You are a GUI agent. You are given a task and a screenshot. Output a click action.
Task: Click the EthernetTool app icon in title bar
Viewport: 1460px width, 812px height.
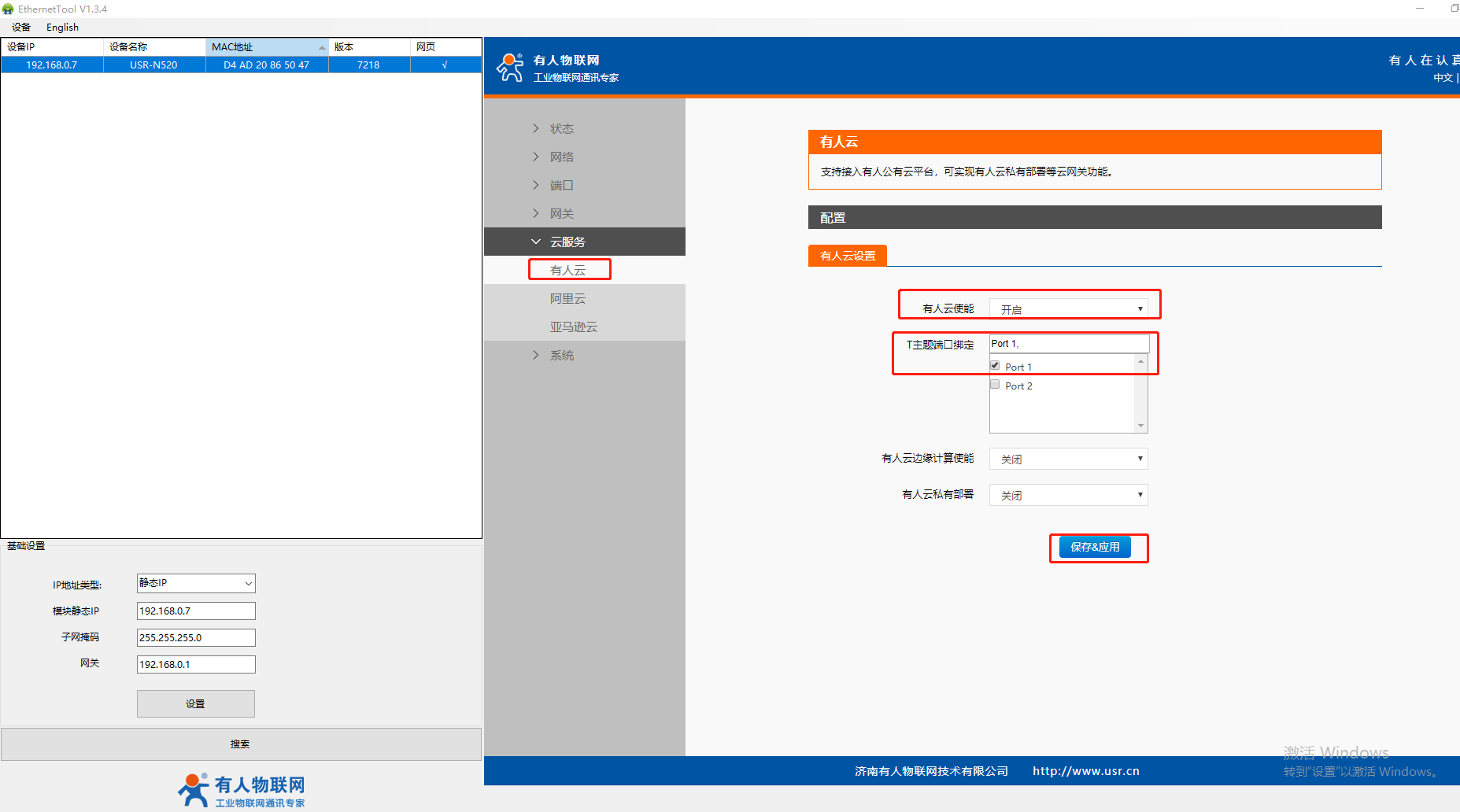pos(8,9)
